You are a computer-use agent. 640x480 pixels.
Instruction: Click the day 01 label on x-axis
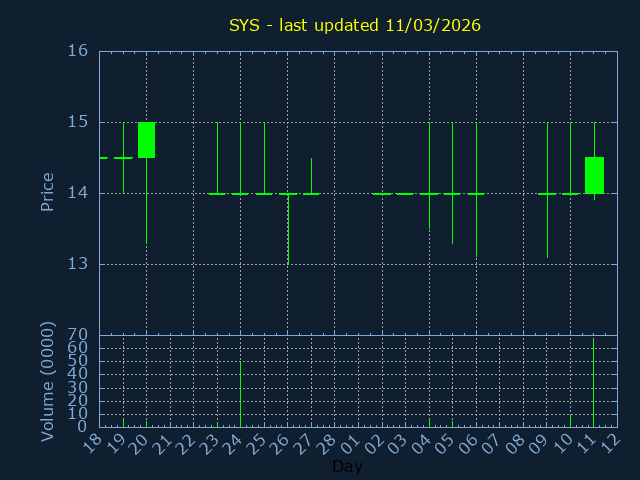[352, 442]
